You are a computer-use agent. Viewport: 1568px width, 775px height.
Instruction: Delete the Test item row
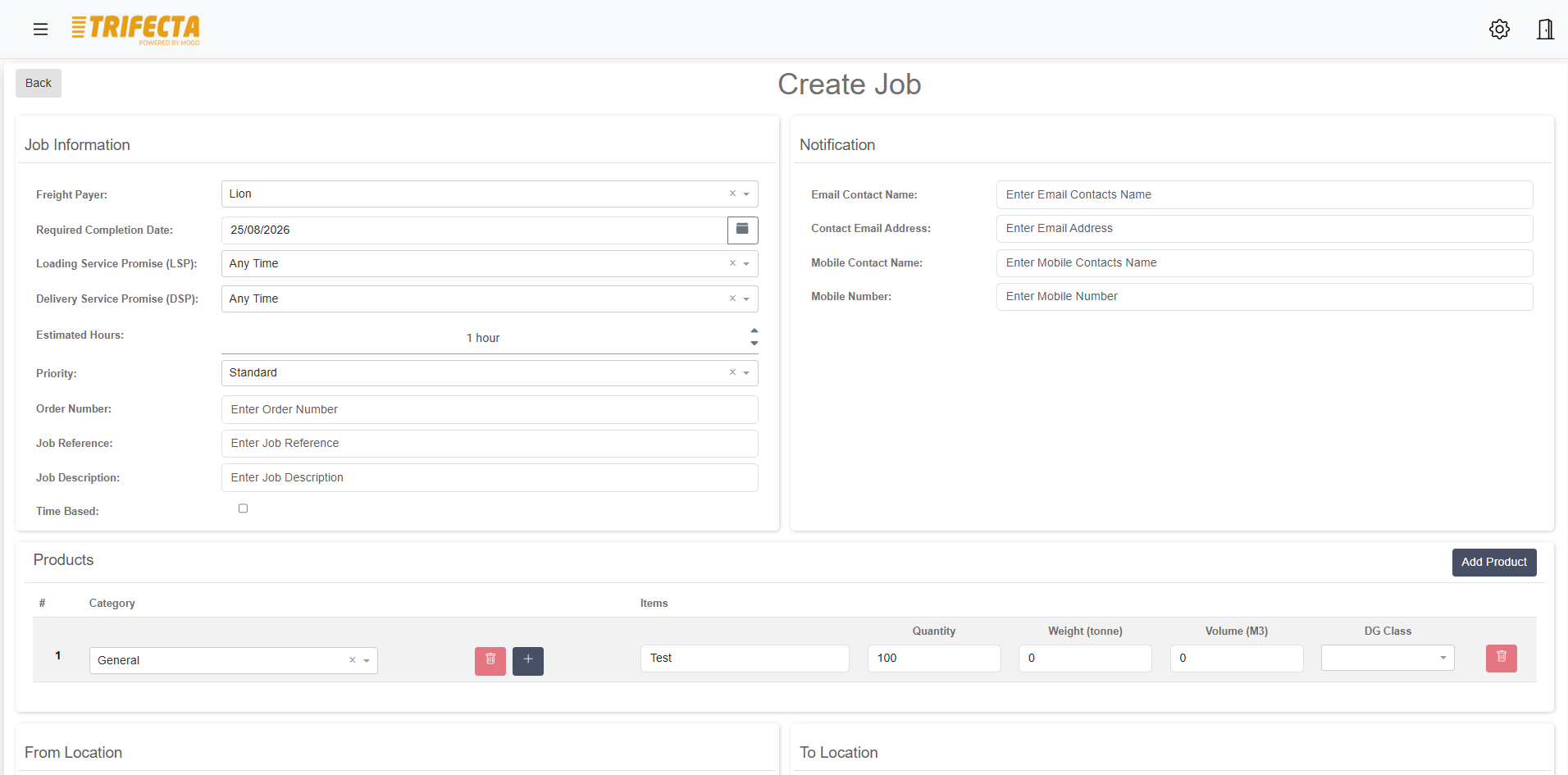point(1501,658)
